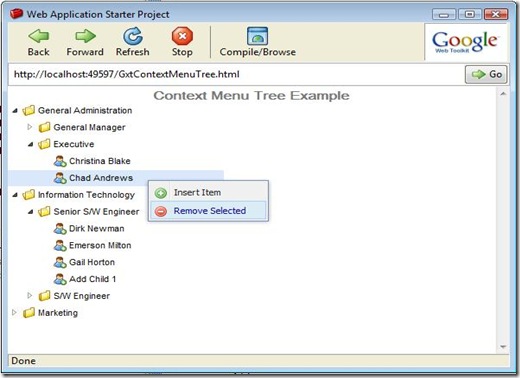
Task: Click the red minus Remove icon
Action: pos(161,211)
